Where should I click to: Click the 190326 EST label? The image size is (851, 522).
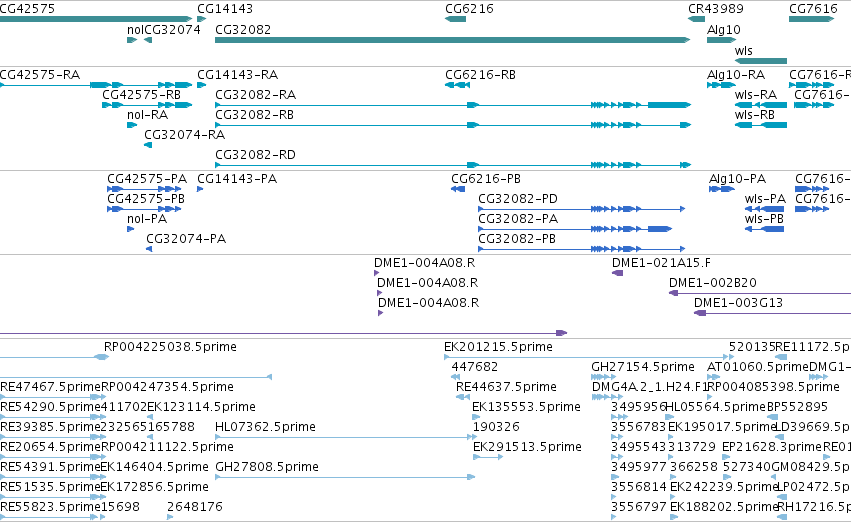coord(496,427)
